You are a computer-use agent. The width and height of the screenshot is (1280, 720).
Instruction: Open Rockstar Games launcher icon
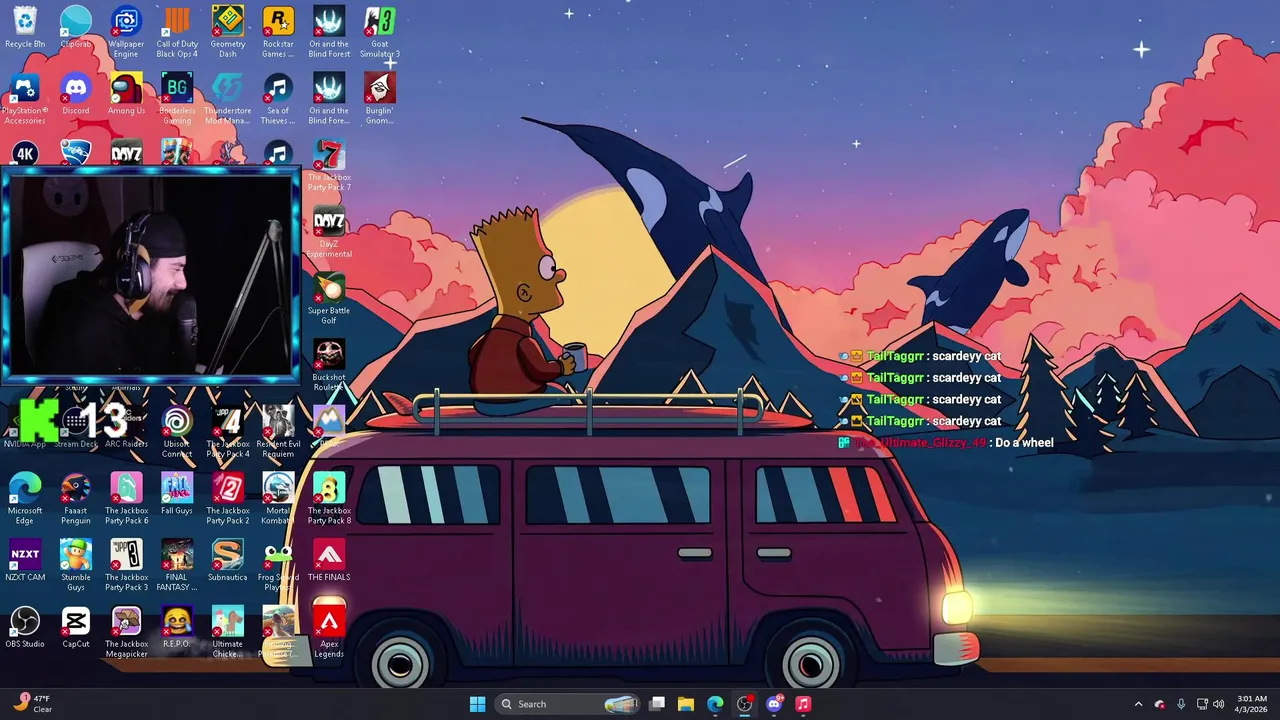(x=278, y=32)
